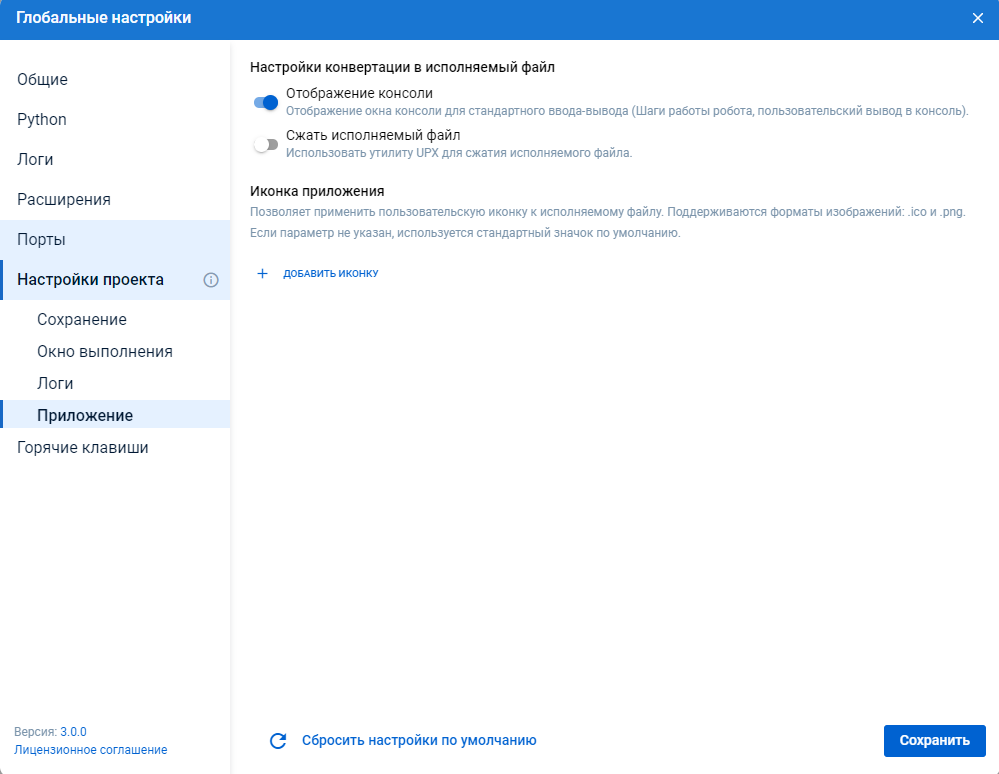Switch to the Порты section
The height and width of the screenshot is (774, 999).
tap(41, 240)
